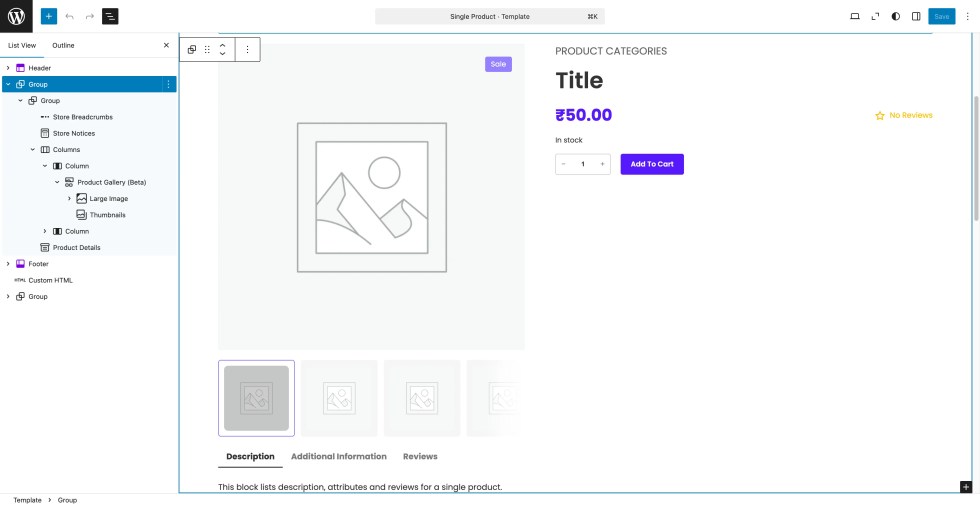Click the Redo arrow icon
Viewport: 980px width, 506px height.
pyautogui.click(x=90, y=16)
